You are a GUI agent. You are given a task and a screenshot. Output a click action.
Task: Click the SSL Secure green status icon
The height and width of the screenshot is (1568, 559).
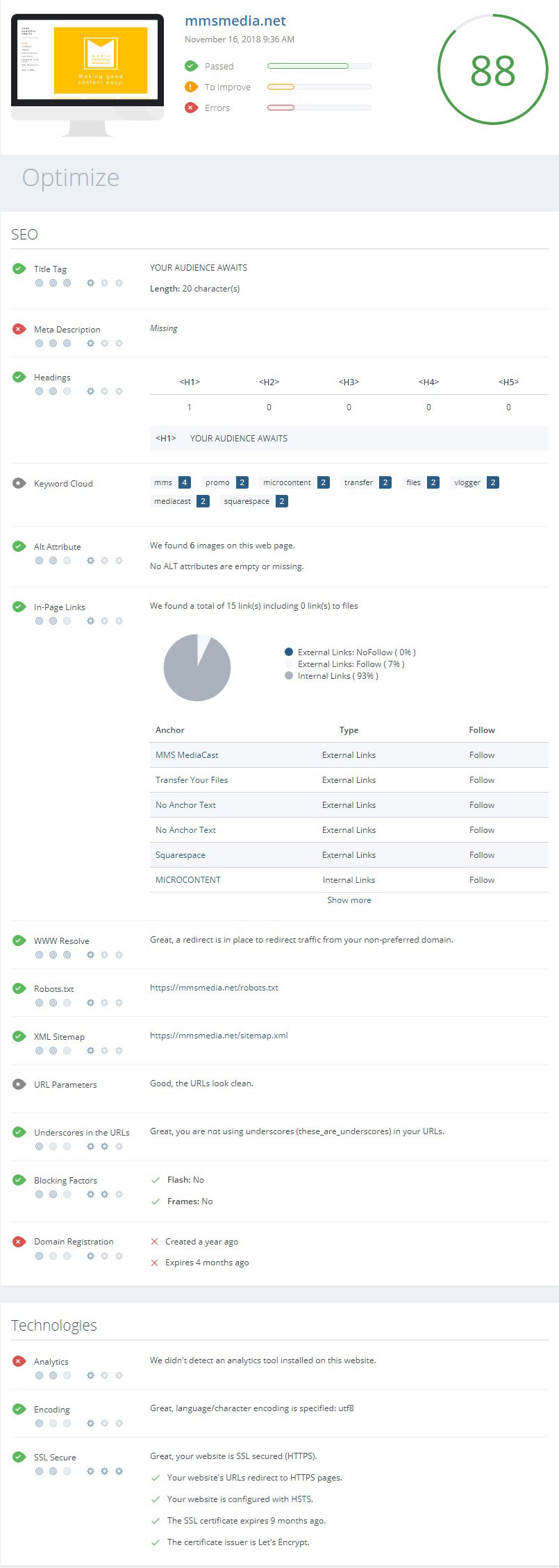coord(19,1457)
